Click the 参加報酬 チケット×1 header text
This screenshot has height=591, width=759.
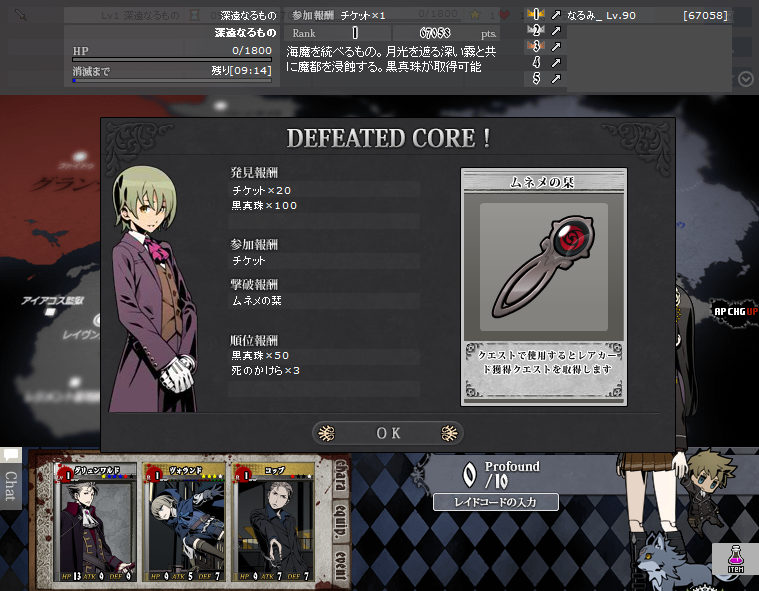[x=339, y=15]
